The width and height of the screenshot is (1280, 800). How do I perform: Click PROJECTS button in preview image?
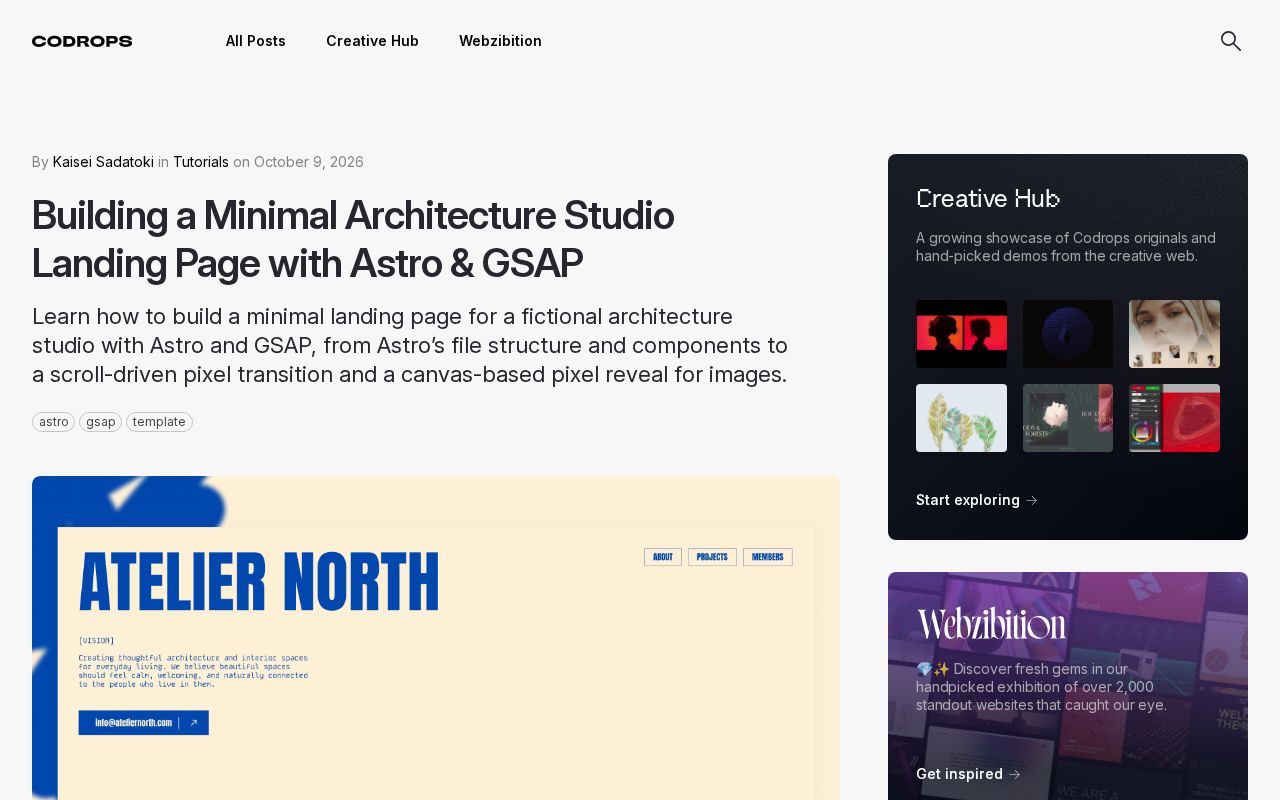(712, 557)
